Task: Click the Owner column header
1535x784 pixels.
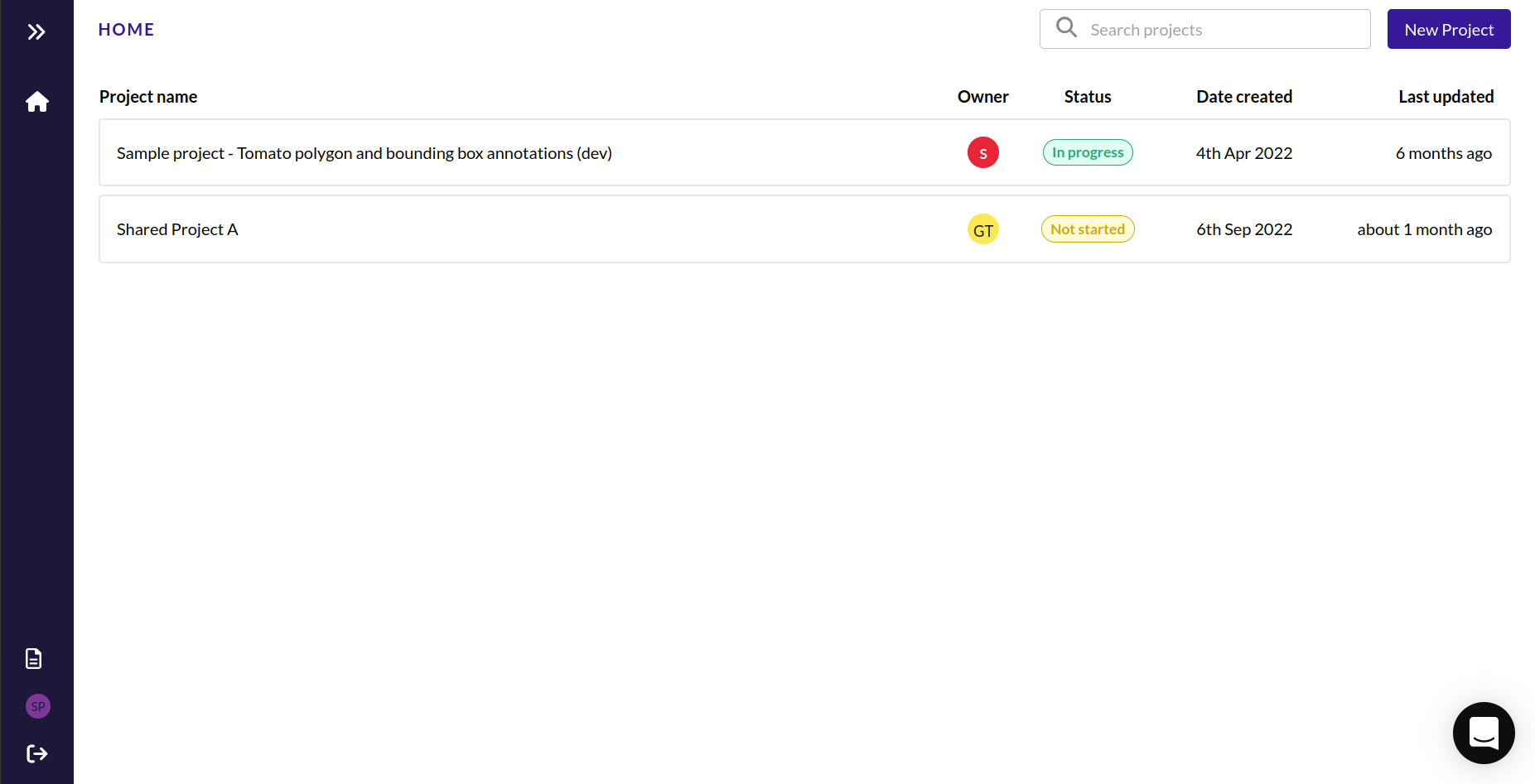Action: [983, 97]
